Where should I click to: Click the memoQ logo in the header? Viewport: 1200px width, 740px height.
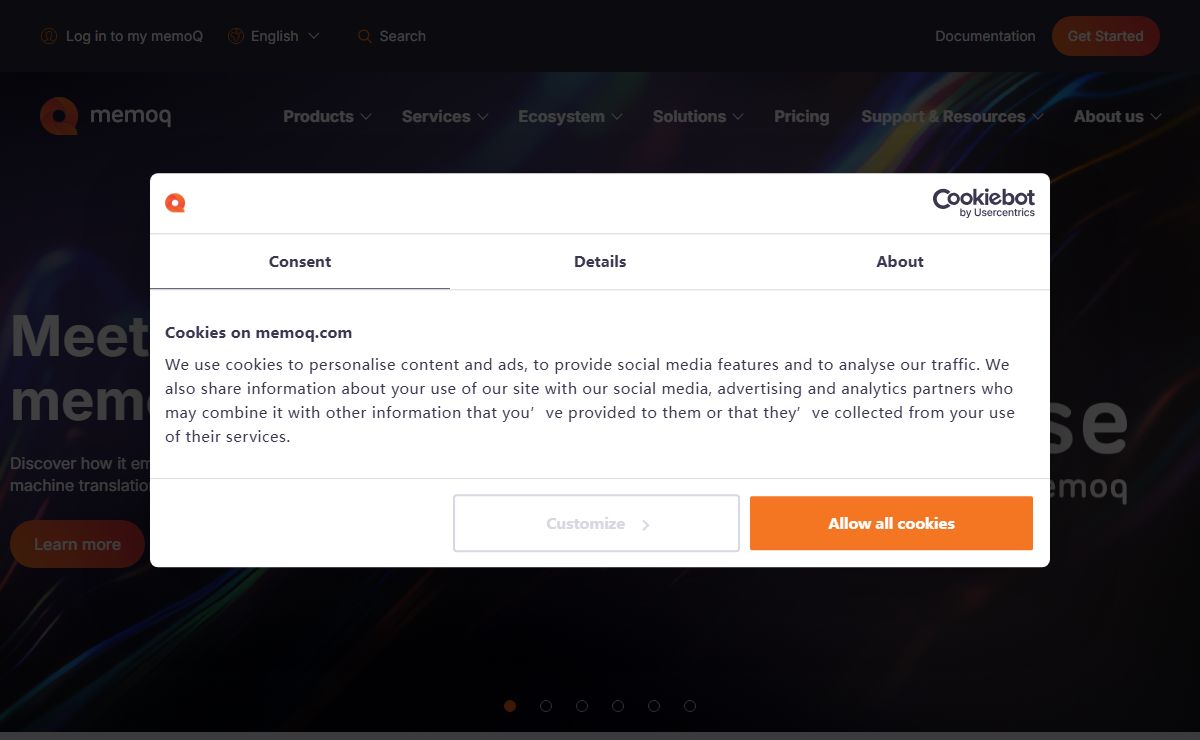105,116
